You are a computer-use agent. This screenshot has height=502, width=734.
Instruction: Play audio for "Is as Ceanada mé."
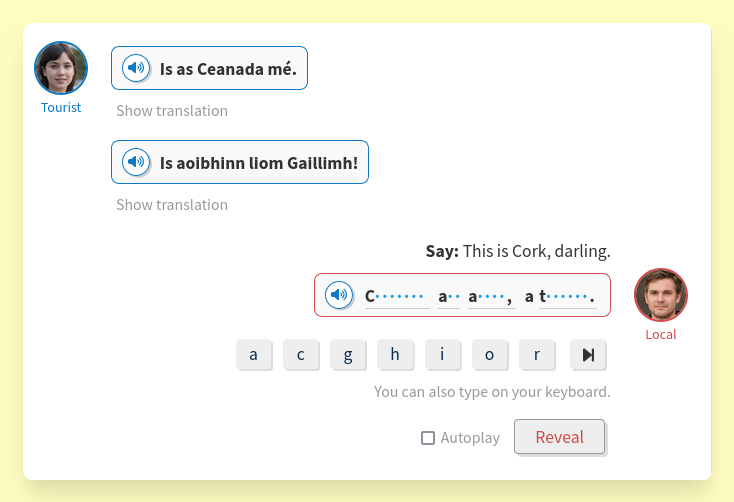tap(135, 68)
